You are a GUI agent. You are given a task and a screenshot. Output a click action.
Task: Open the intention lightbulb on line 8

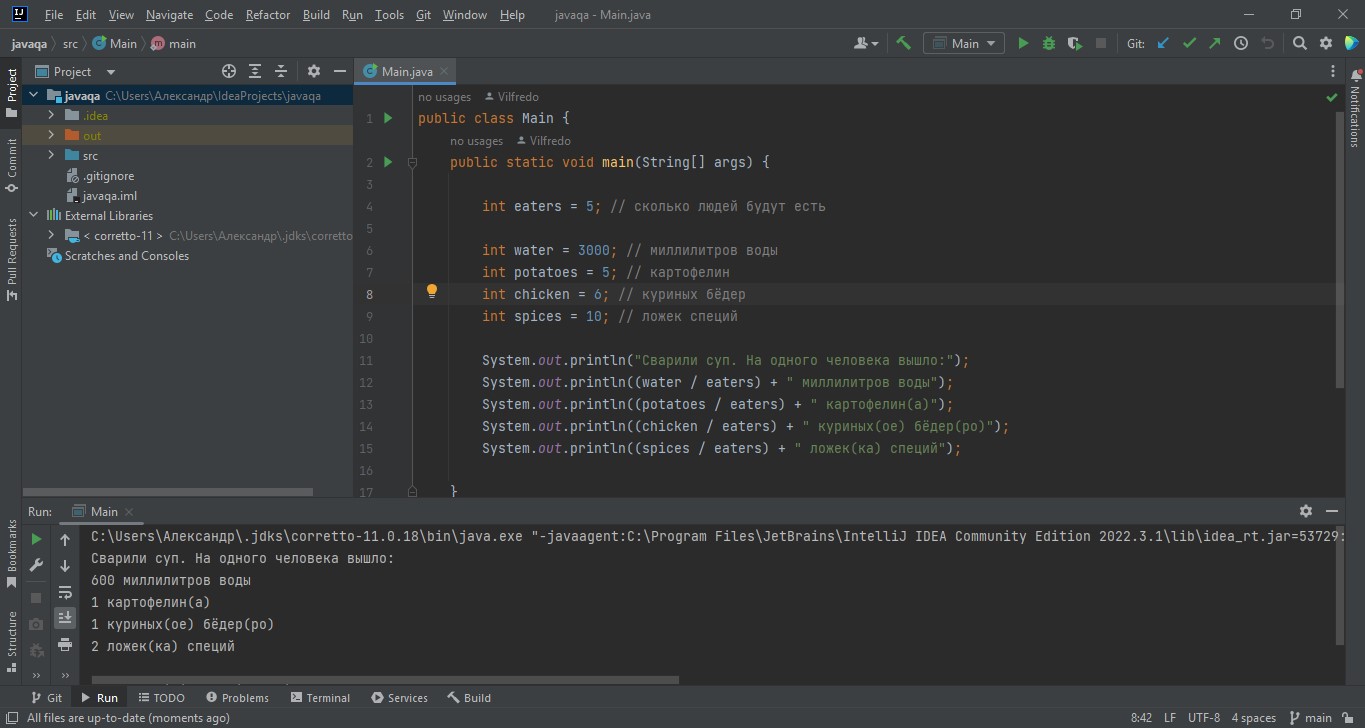tap(432, 291)
